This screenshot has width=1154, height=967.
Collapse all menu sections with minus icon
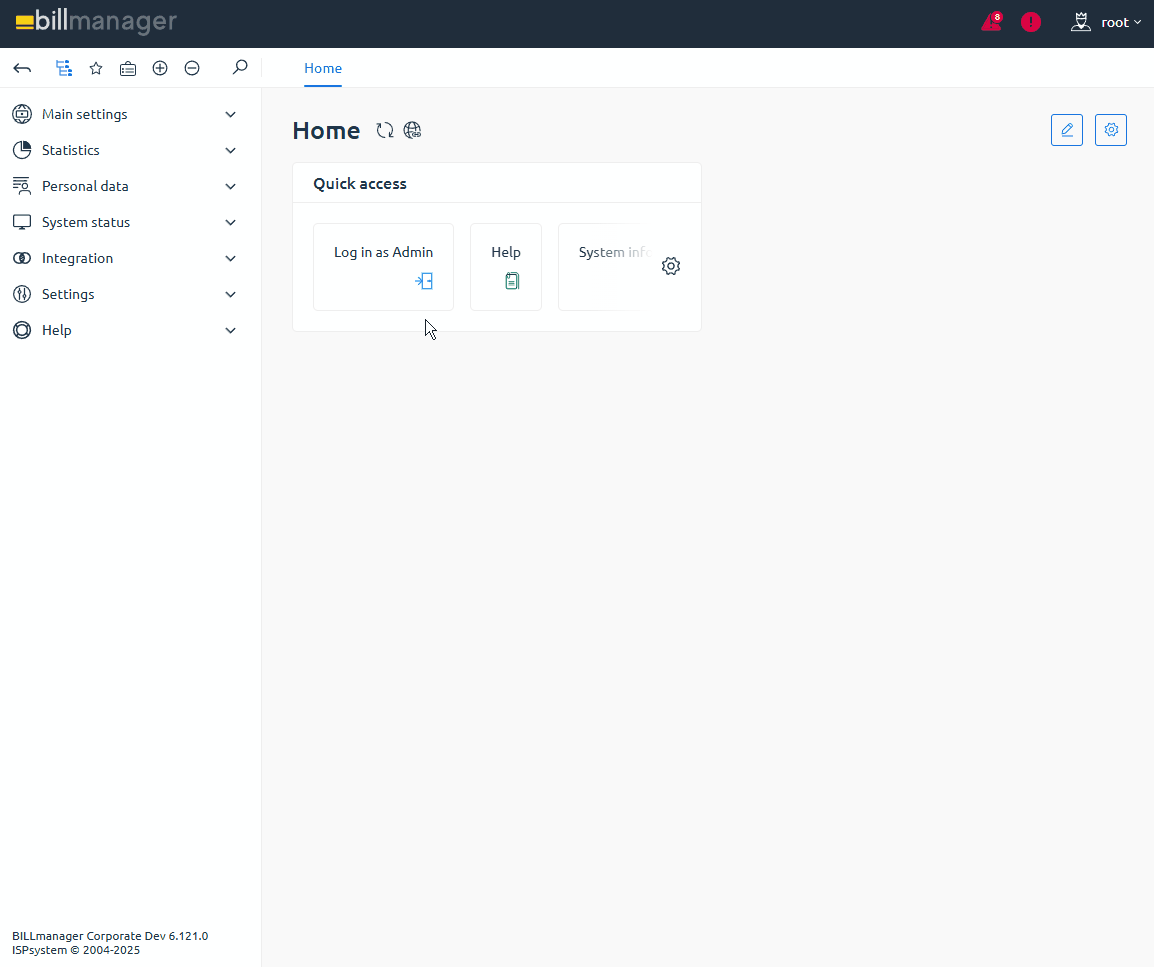(x=192, y=68)
